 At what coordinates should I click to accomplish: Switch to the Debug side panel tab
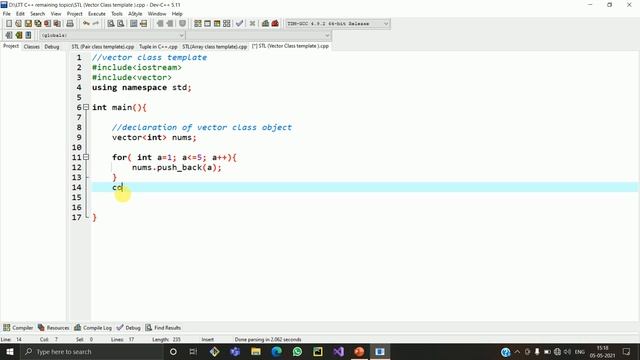coord(52,47)
